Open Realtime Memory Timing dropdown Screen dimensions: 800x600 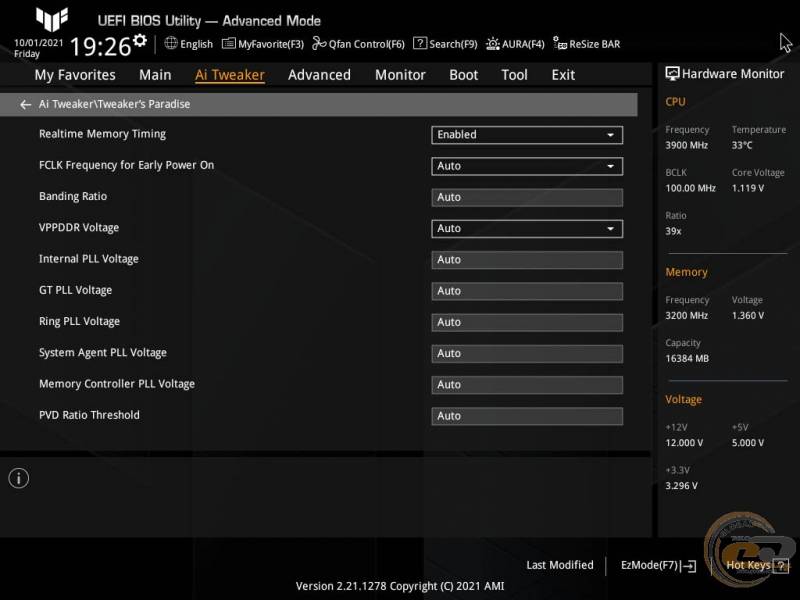(527, 135)
